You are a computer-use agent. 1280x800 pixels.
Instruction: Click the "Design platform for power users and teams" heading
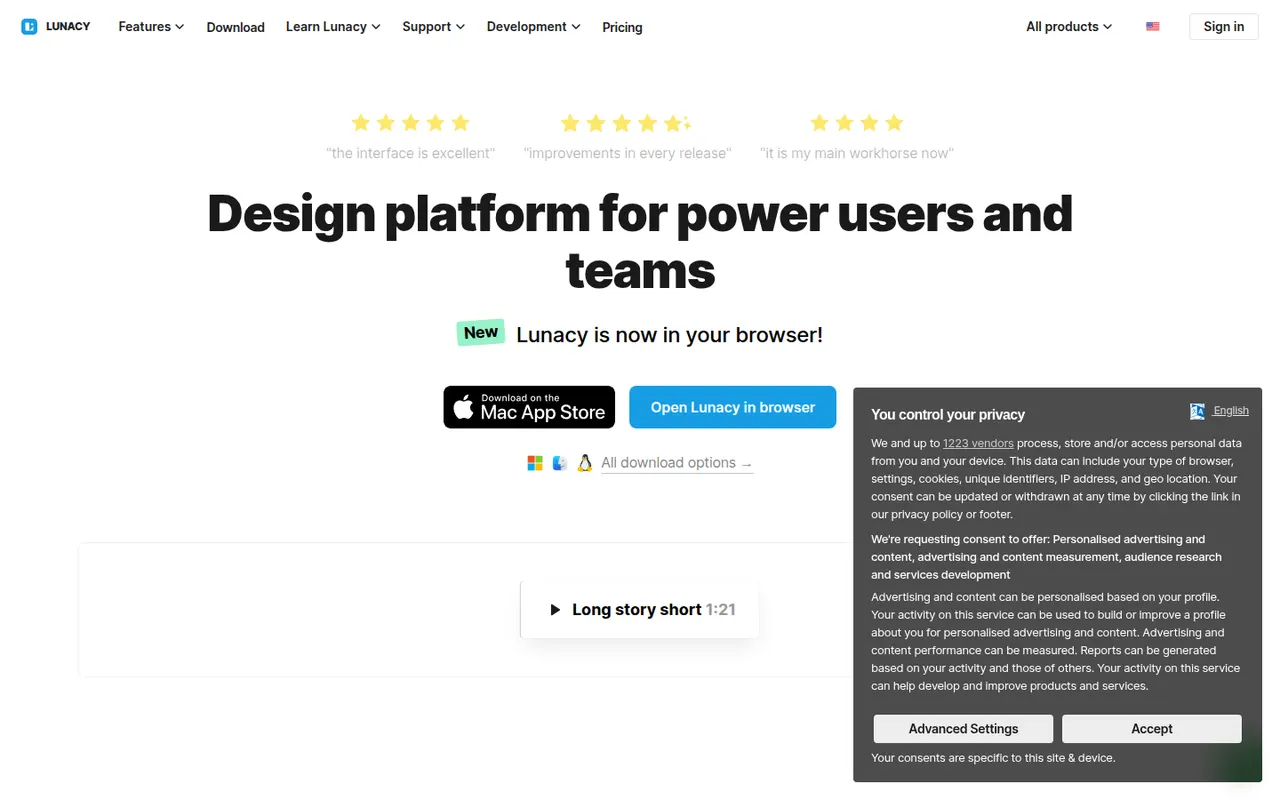[640, 241]
